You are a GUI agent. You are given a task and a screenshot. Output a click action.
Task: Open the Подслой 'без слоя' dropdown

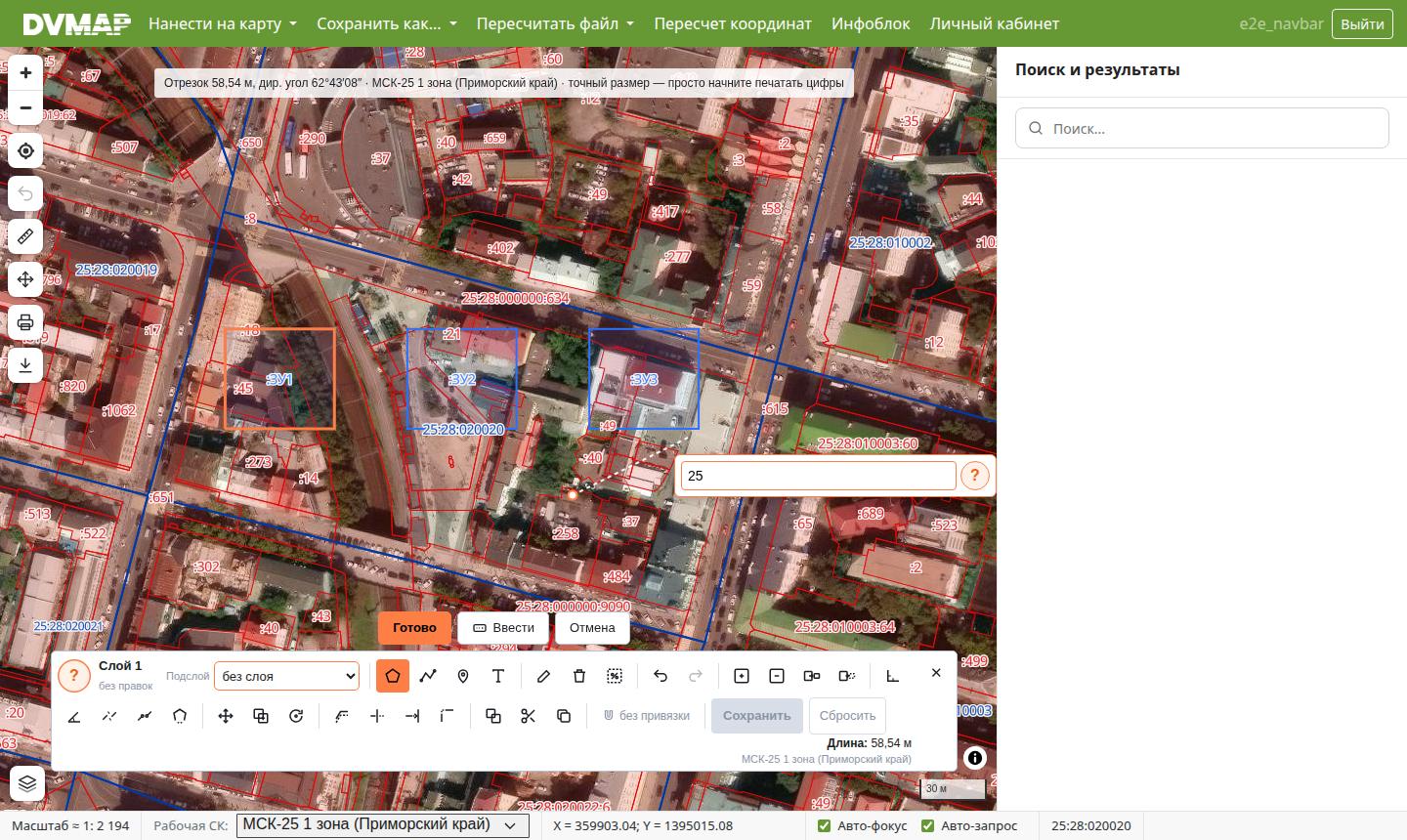tap(286, 676)
